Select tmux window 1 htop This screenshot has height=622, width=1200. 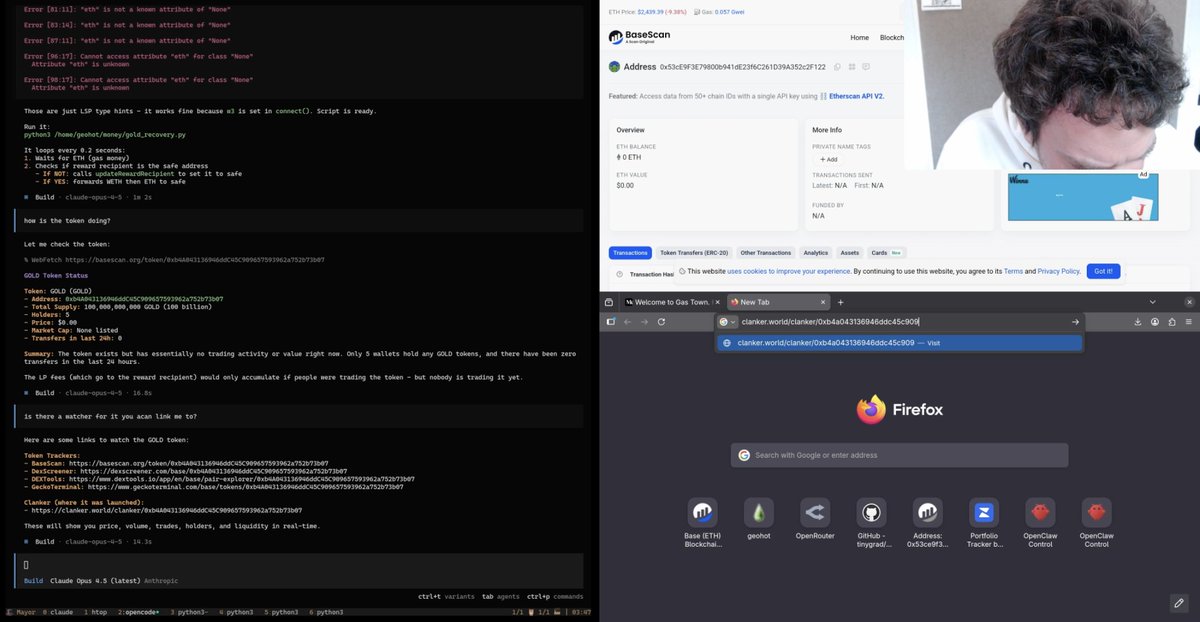click(96, 612)
